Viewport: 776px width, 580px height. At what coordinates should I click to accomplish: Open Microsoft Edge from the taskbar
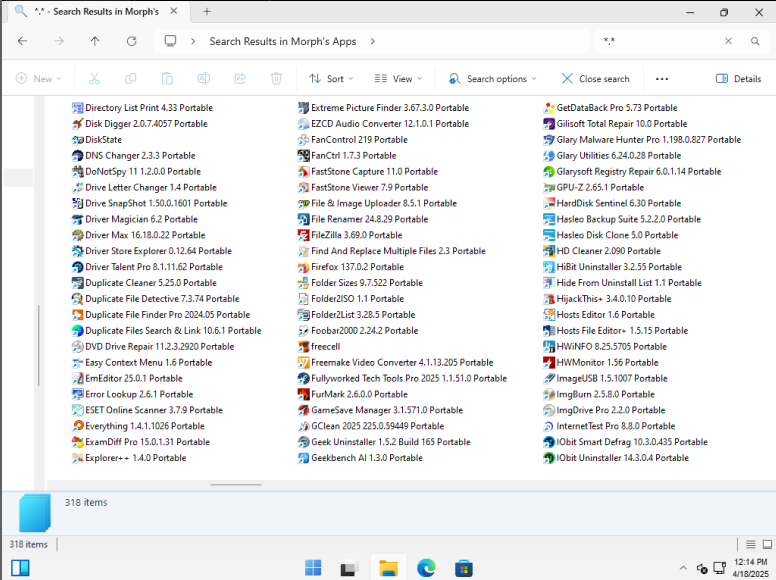426,568
